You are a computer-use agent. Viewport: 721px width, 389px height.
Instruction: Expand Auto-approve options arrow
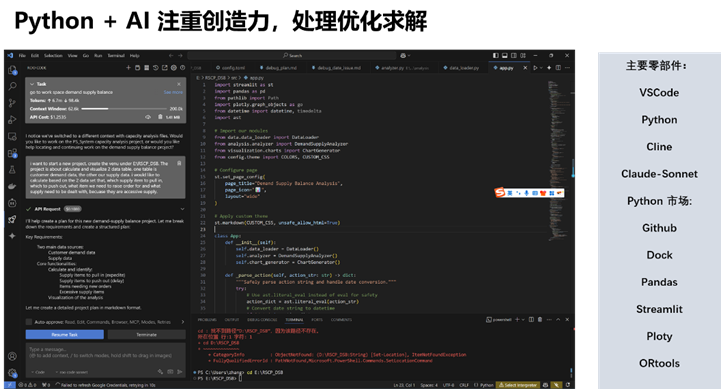pos(183,322)
